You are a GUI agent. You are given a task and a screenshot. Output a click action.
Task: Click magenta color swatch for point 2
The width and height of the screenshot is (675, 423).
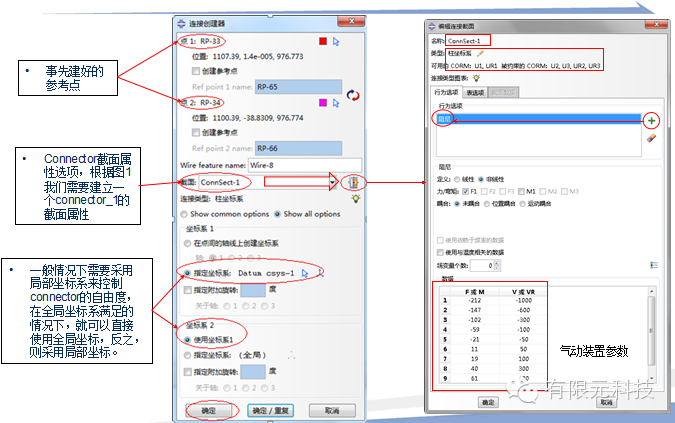pyautogui.click(x=323, y=103)
